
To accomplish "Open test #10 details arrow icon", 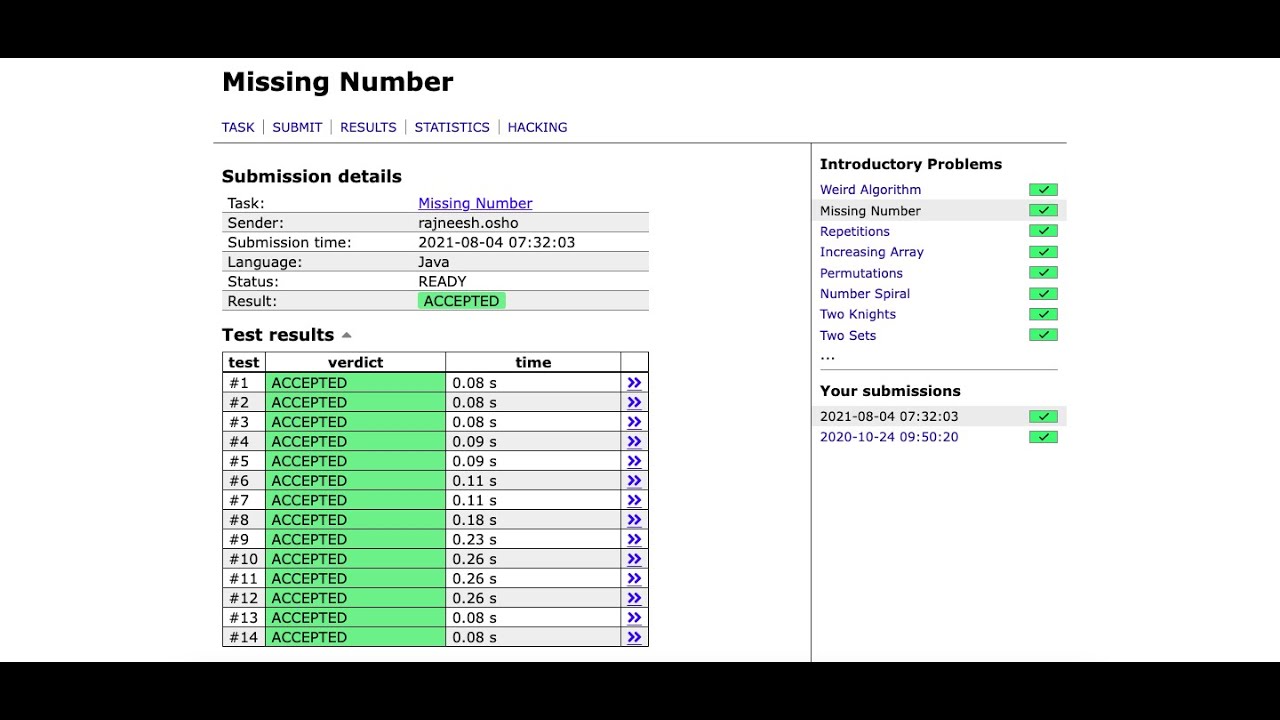I will [634, 559].
